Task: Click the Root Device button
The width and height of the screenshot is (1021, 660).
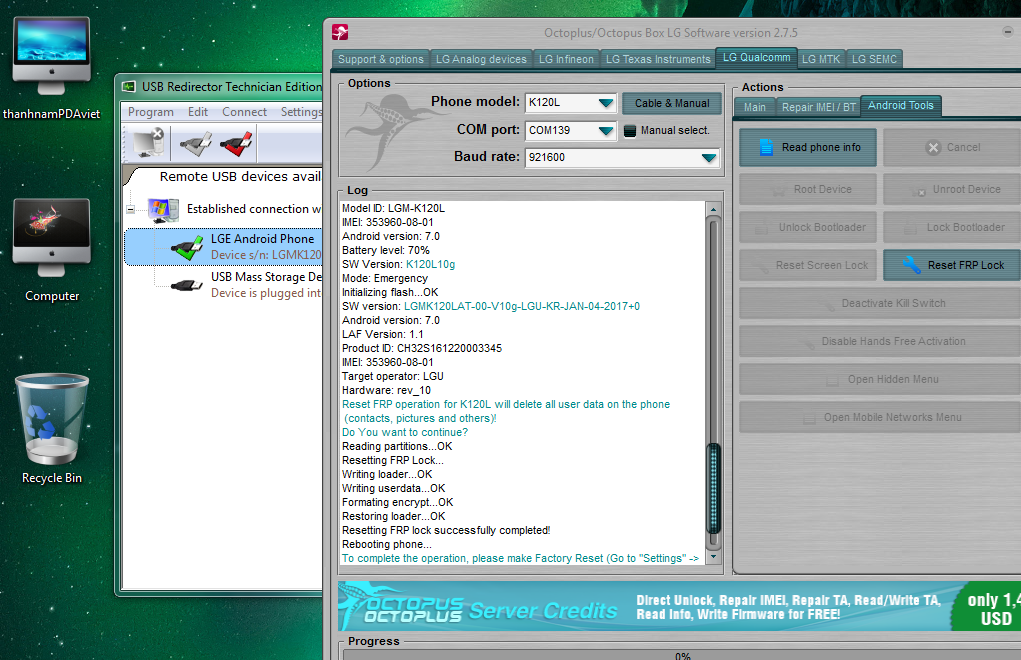Action: tap(807, 189)
